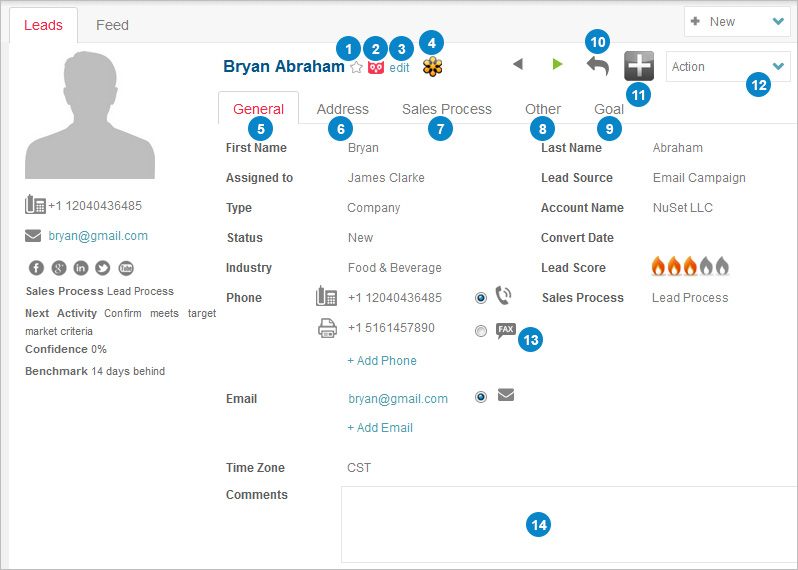798x570 pixels.
Task: Go to previous lead with left arrow
Action: [518, 64]
